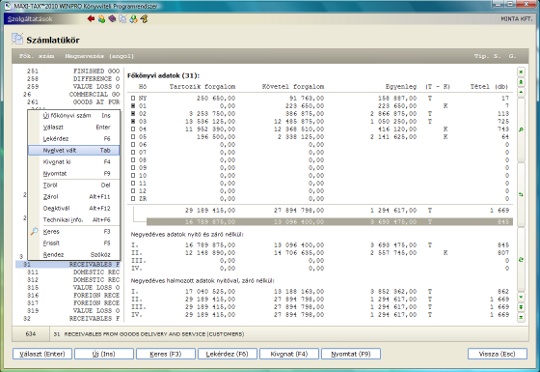Image resolution: width=540 pixels, height=372 pixels.
Task: Check the 12 month checkbox
Action: pos(133,191)
